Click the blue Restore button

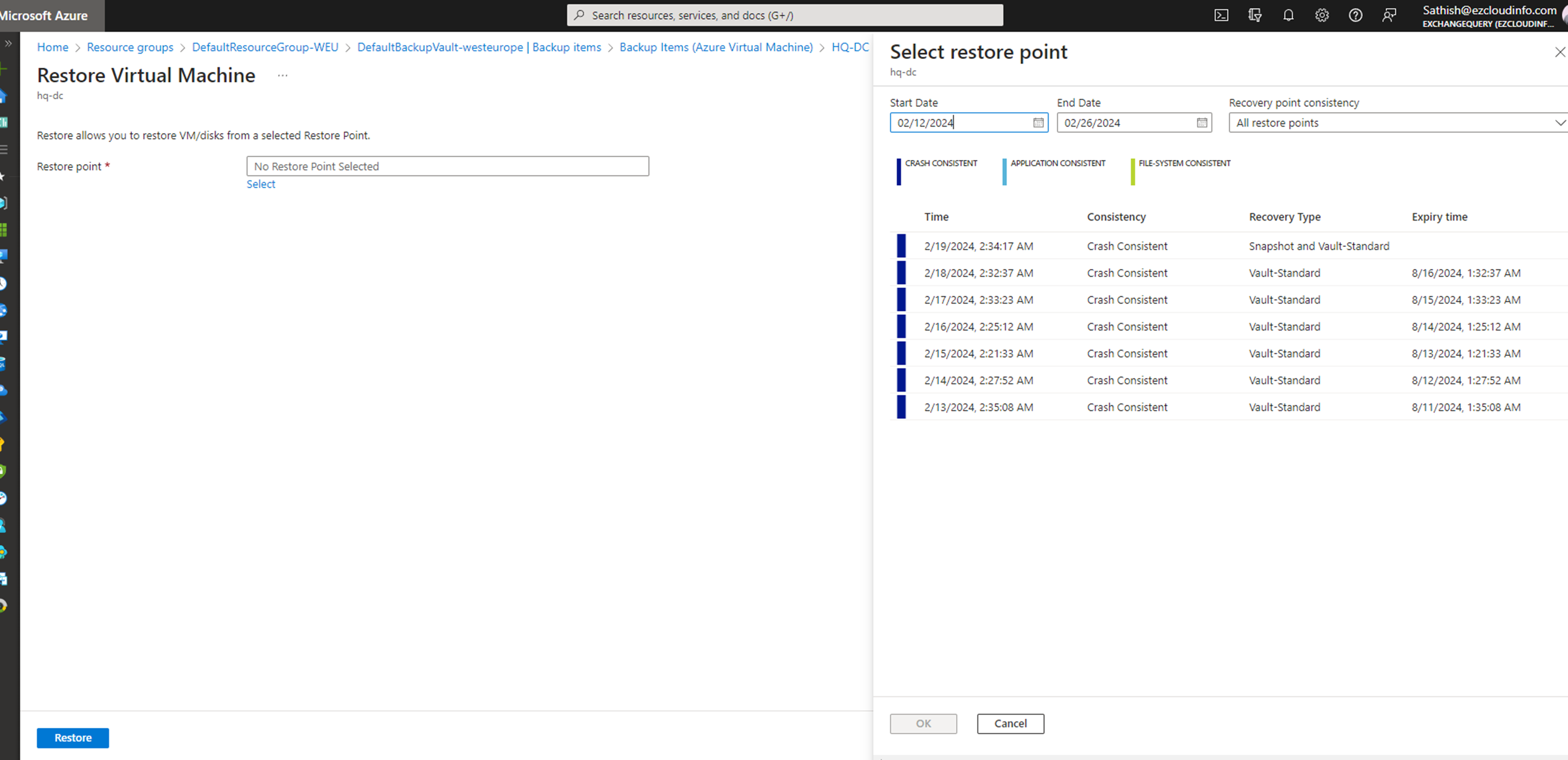click(72, 737)
